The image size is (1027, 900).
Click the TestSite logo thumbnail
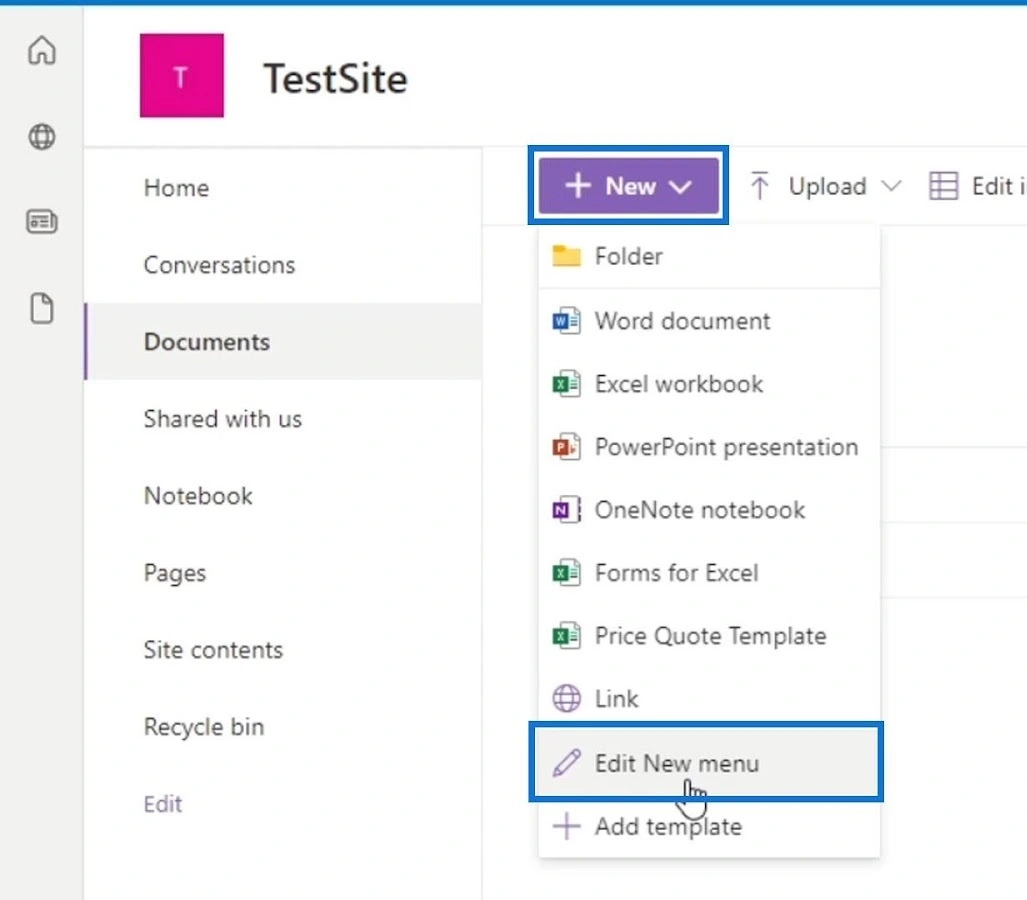181,75
